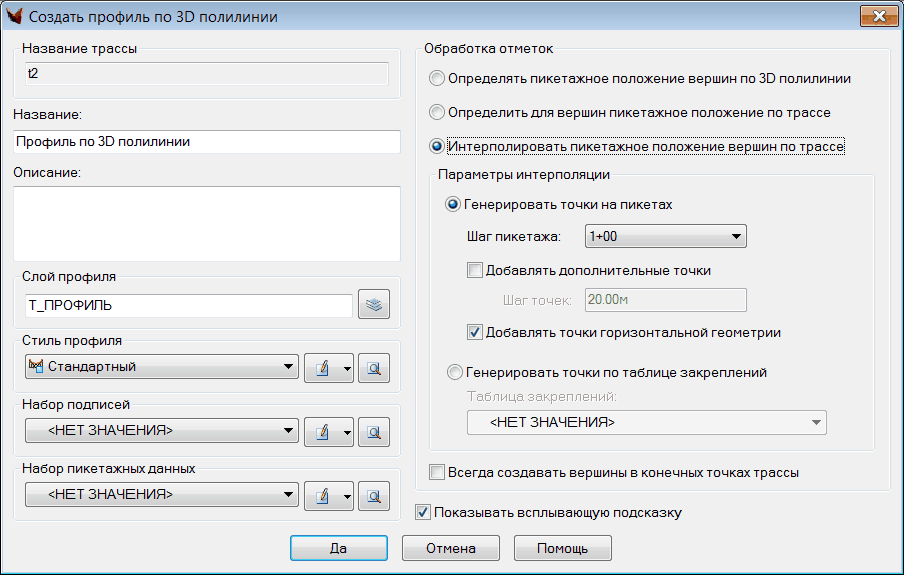Image resolution: width=904 pixels, height=575 pixels.
Task: Uncheck 'Добавлять точки горизонтальной геометрии'
Action: pos(475,332)
